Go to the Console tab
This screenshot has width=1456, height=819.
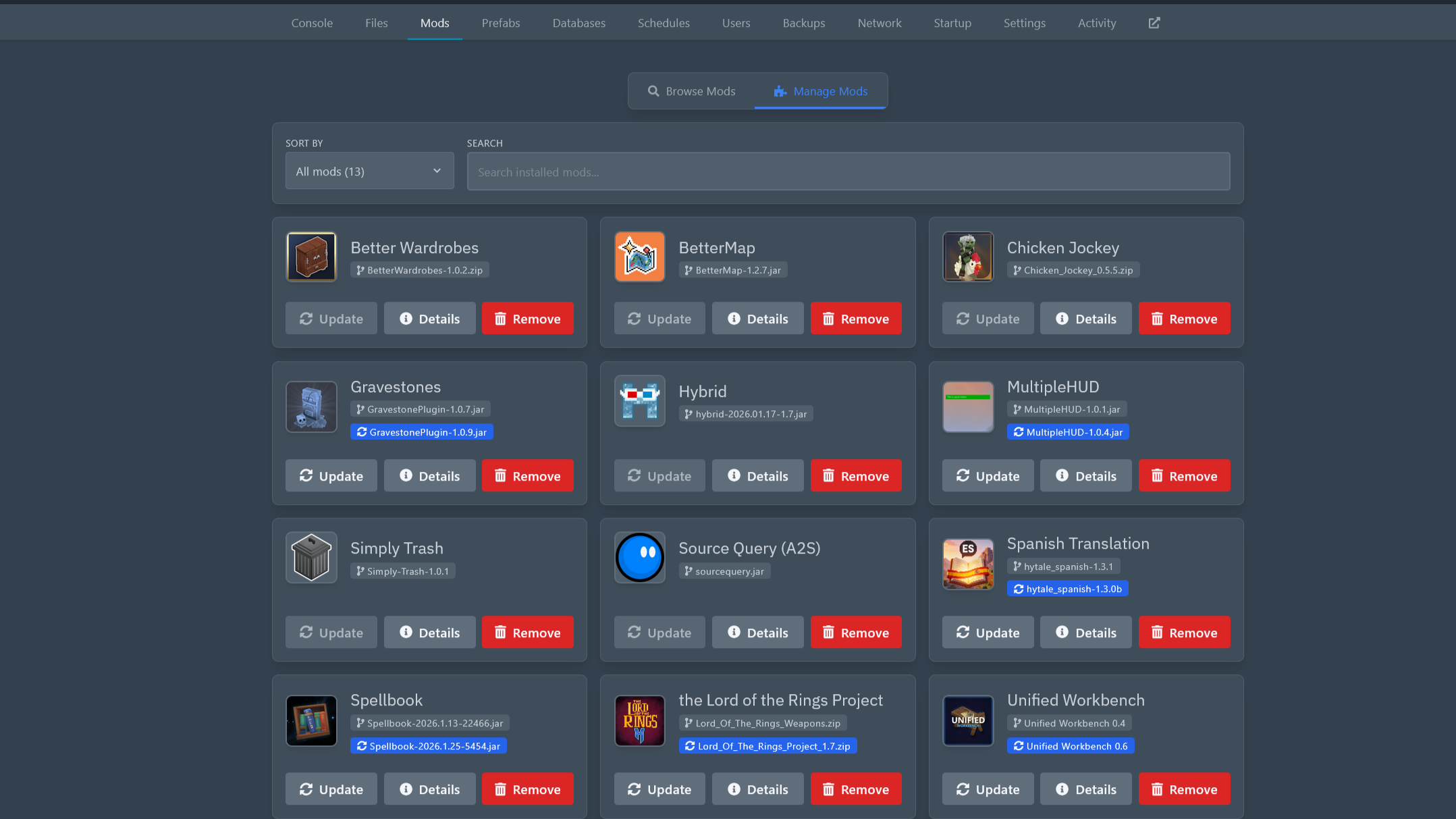tap(312, 23)
